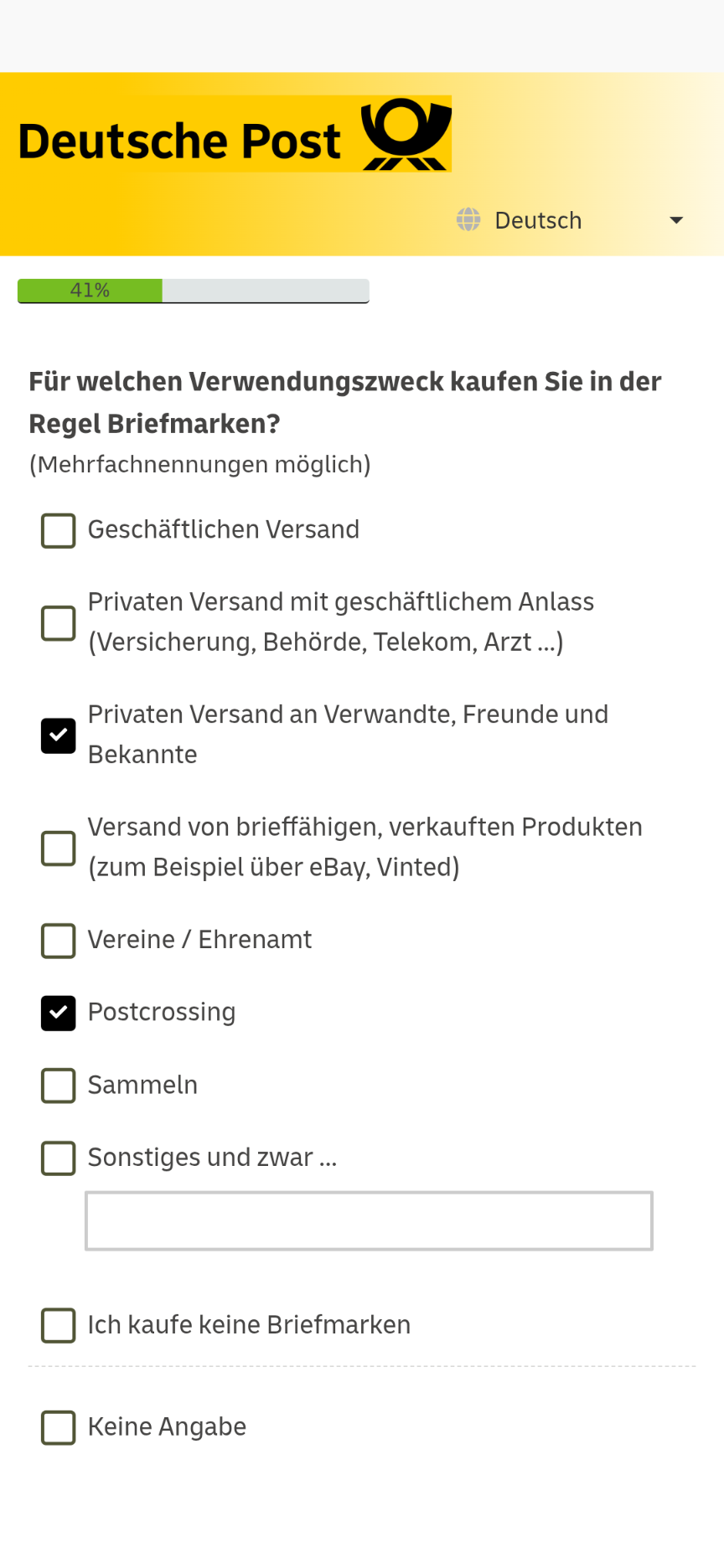Uncheck the Postcrossing checkbox

pyautogui.click(x=59, y=1013)
